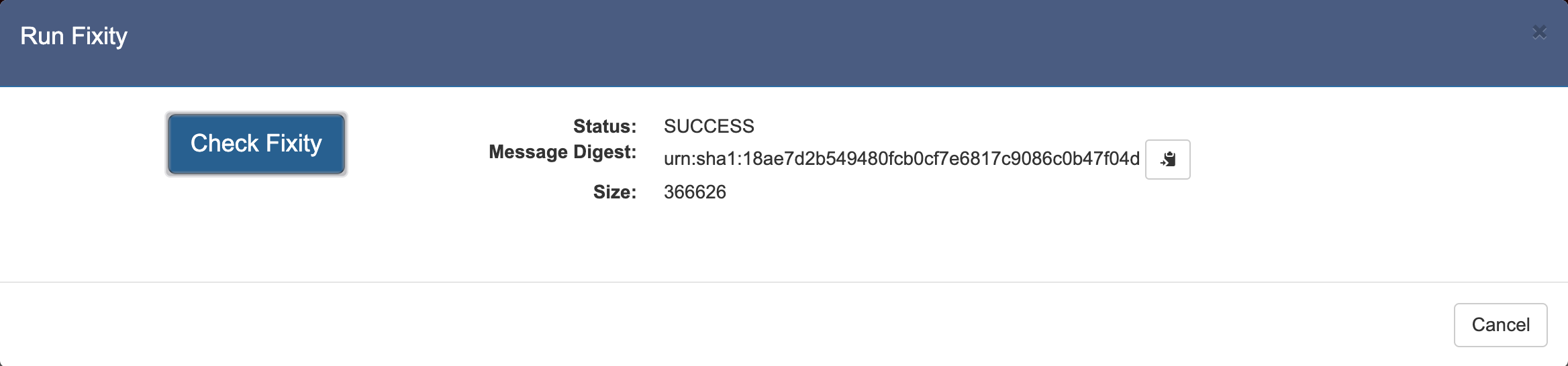Cancel the Run Fixity dialog
The image size is (1568, 366).
1500,325
